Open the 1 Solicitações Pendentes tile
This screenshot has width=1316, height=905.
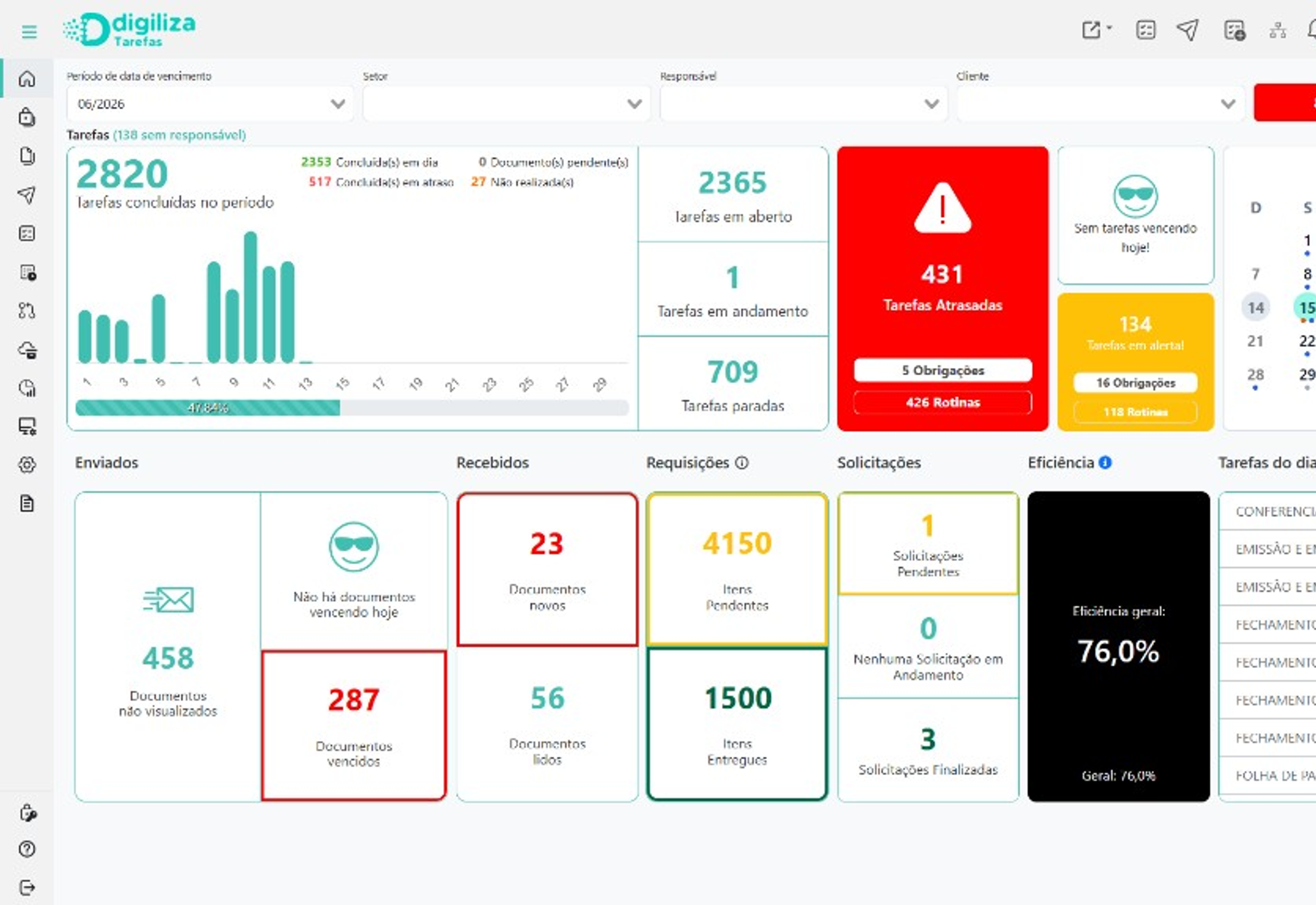tap(928, 544)
